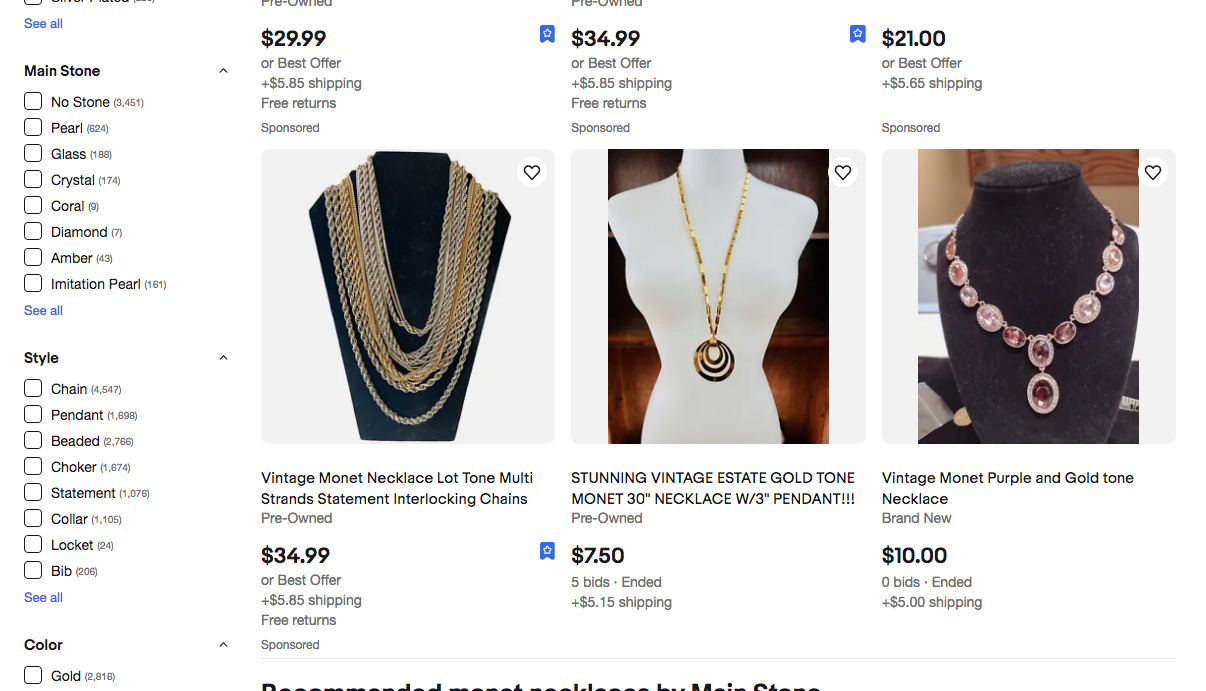Add multi strands chain necklace to watchlist

pyautogui.click(x=532, y=173)
